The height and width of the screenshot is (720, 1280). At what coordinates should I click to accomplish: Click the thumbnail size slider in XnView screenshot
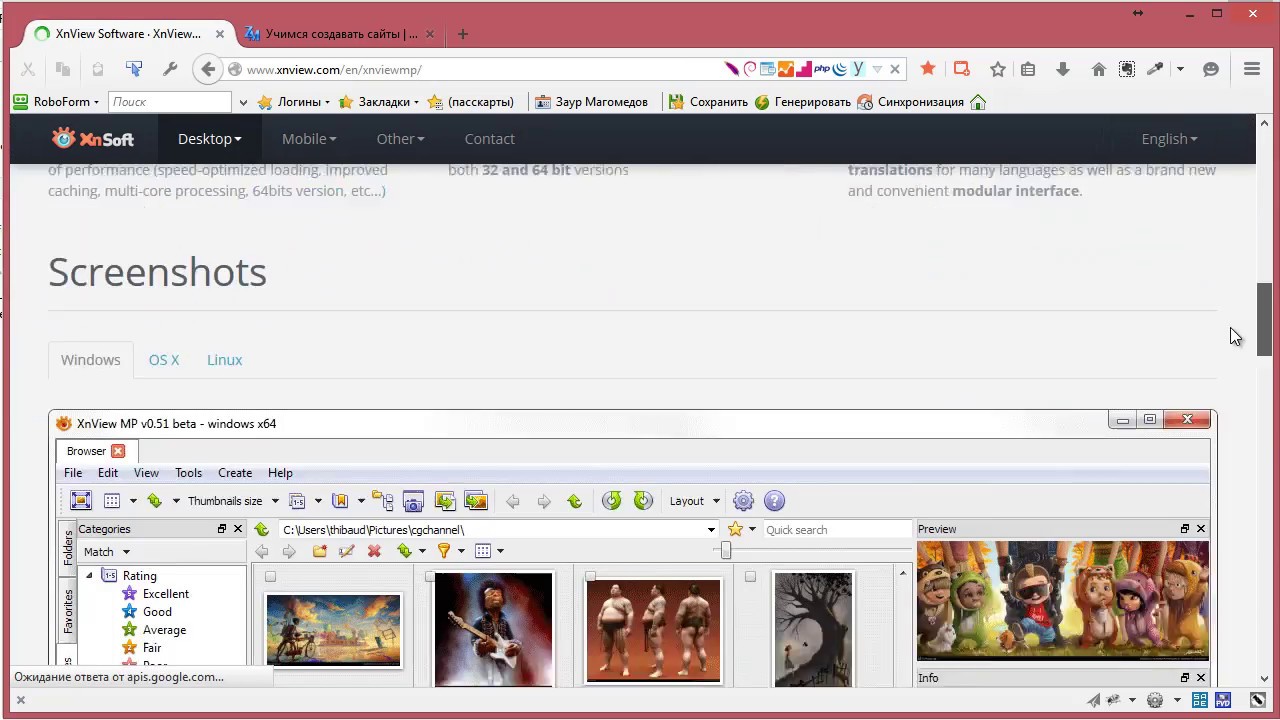click(726, 551)
